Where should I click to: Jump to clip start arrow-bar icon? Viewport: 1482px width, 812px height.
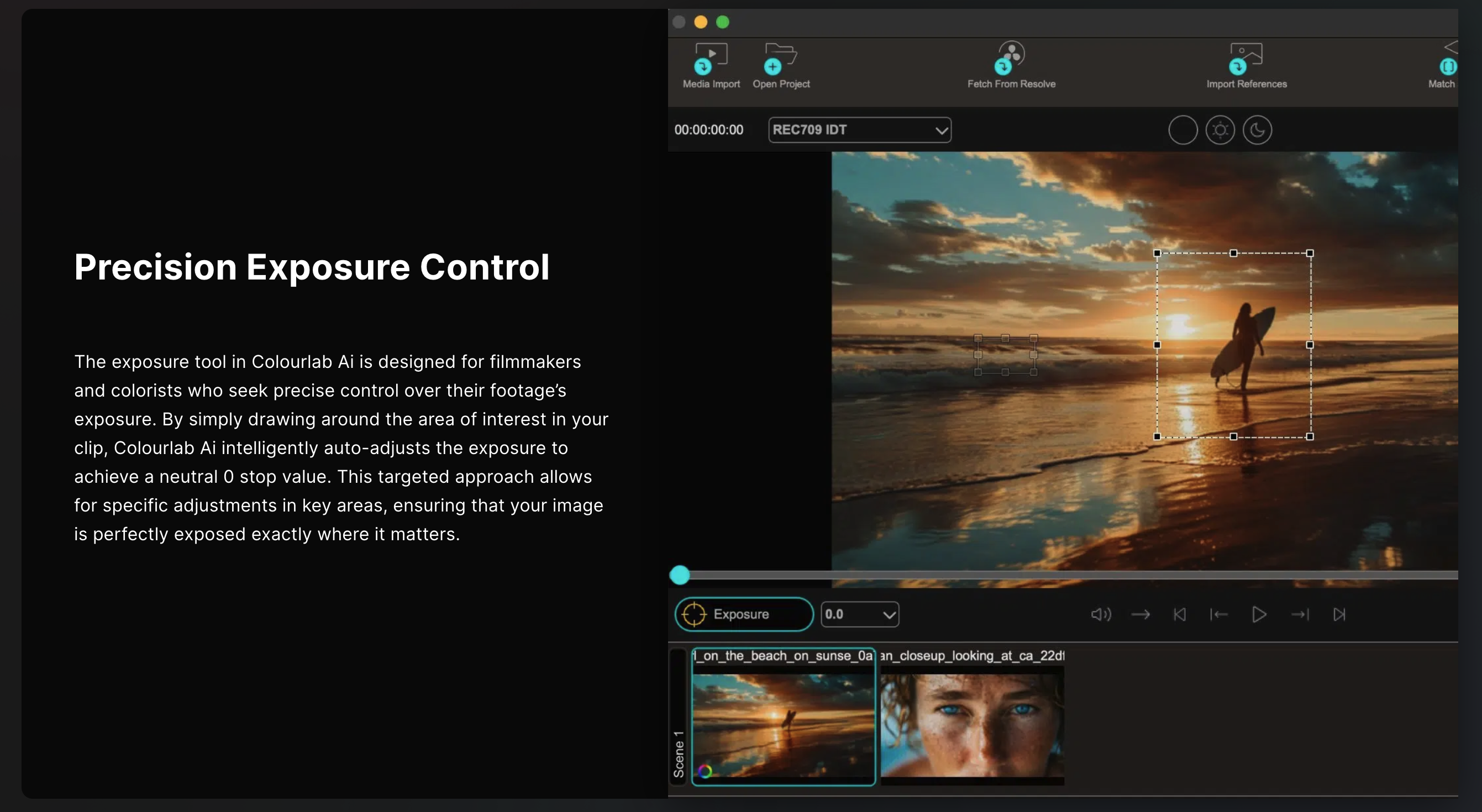[1218, 615]
